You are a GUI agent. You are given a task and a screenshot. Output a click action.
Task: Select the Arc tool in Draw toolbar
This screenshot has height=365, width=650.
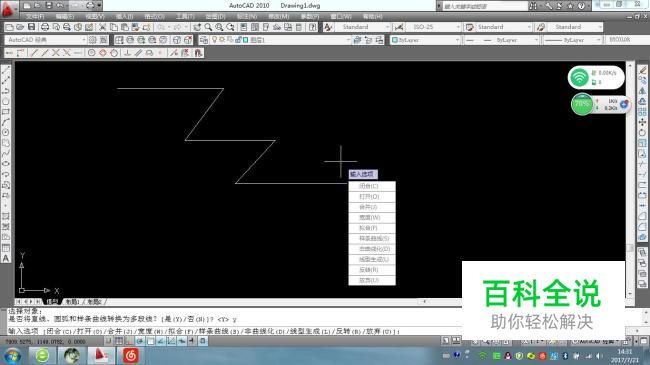6,122
